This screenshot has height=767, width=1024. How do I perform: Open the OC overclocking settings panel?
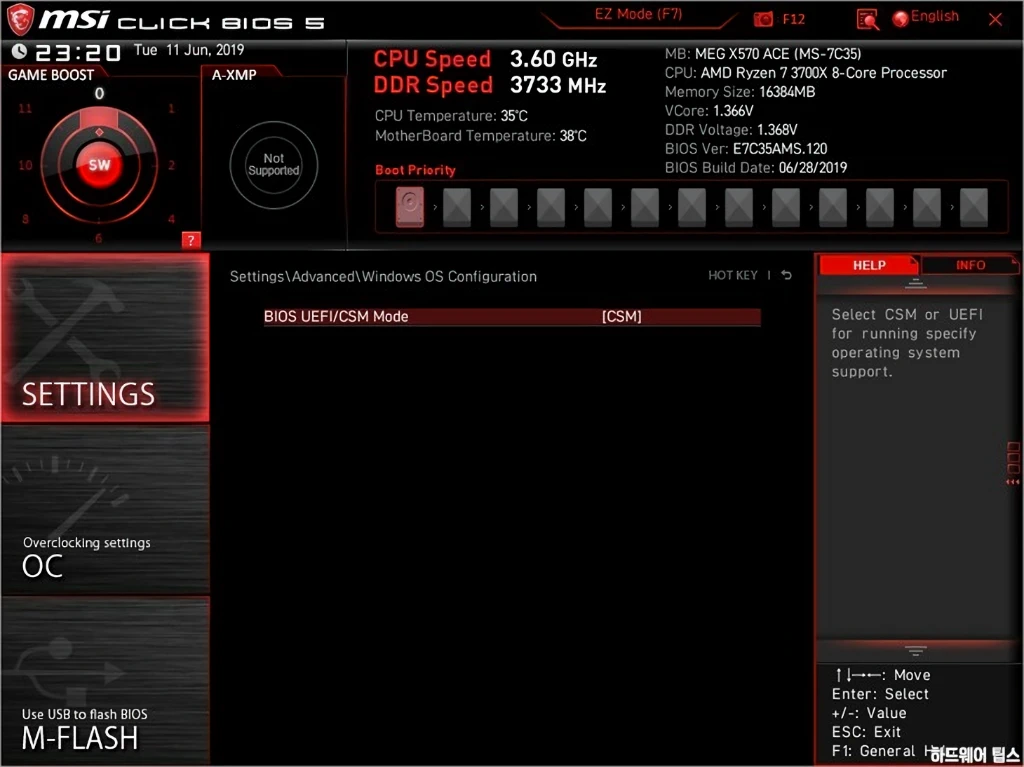(105, 510)
